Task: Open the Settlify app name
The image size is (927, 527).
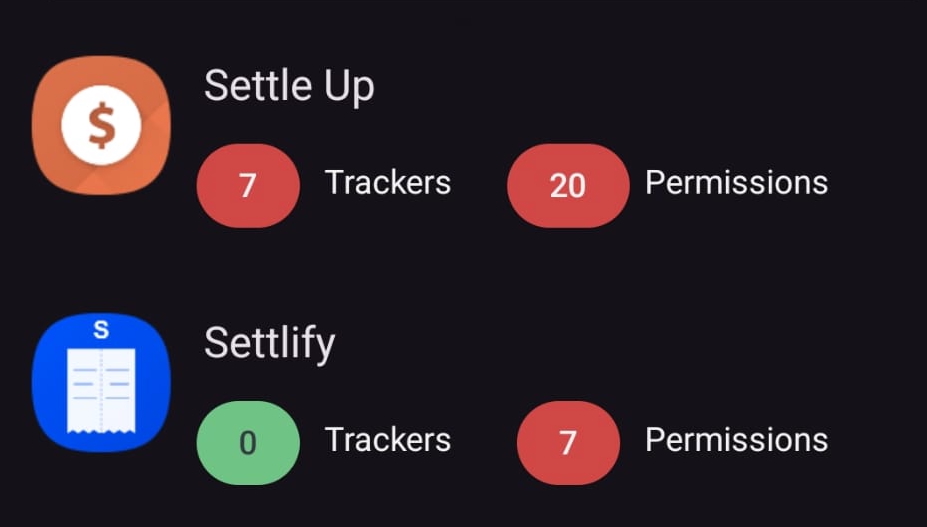Action: point(269,344)
